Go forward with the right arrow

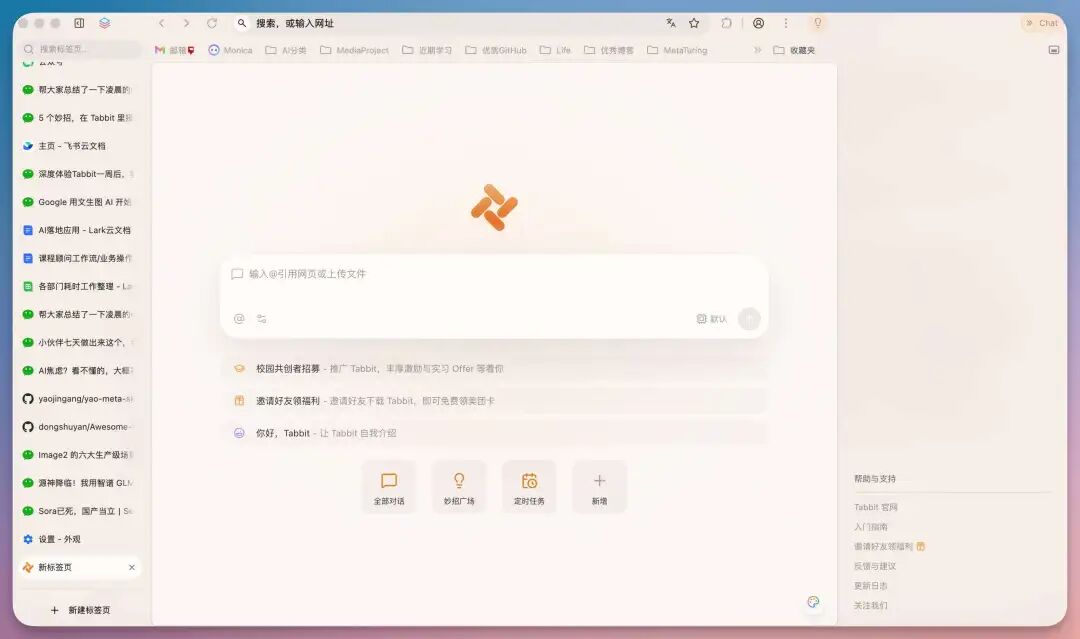[x=186, y=23]
